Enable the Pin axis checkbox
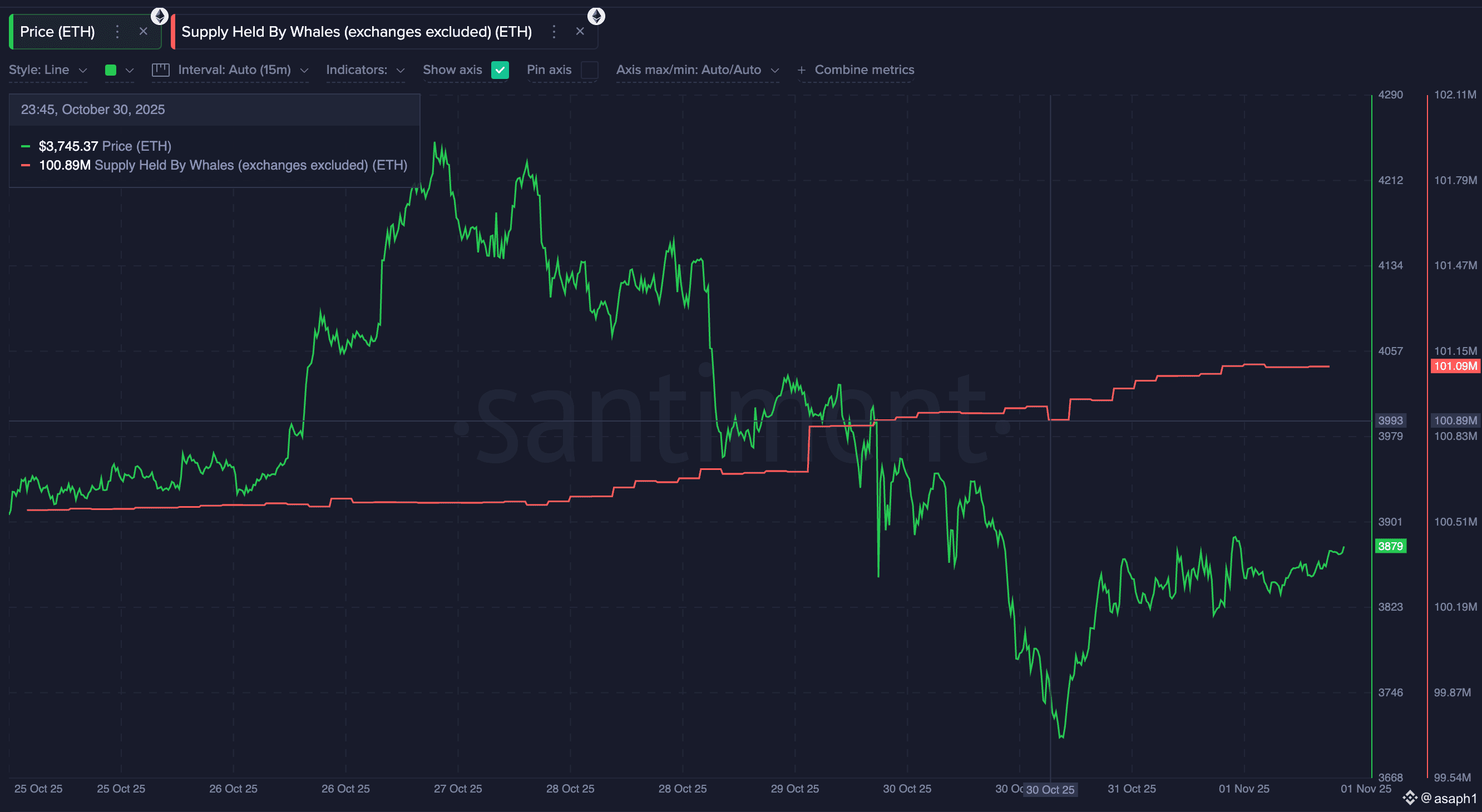Image resolution: width=1482 pixels, height=812 pixels. click(x=589, y=70)
